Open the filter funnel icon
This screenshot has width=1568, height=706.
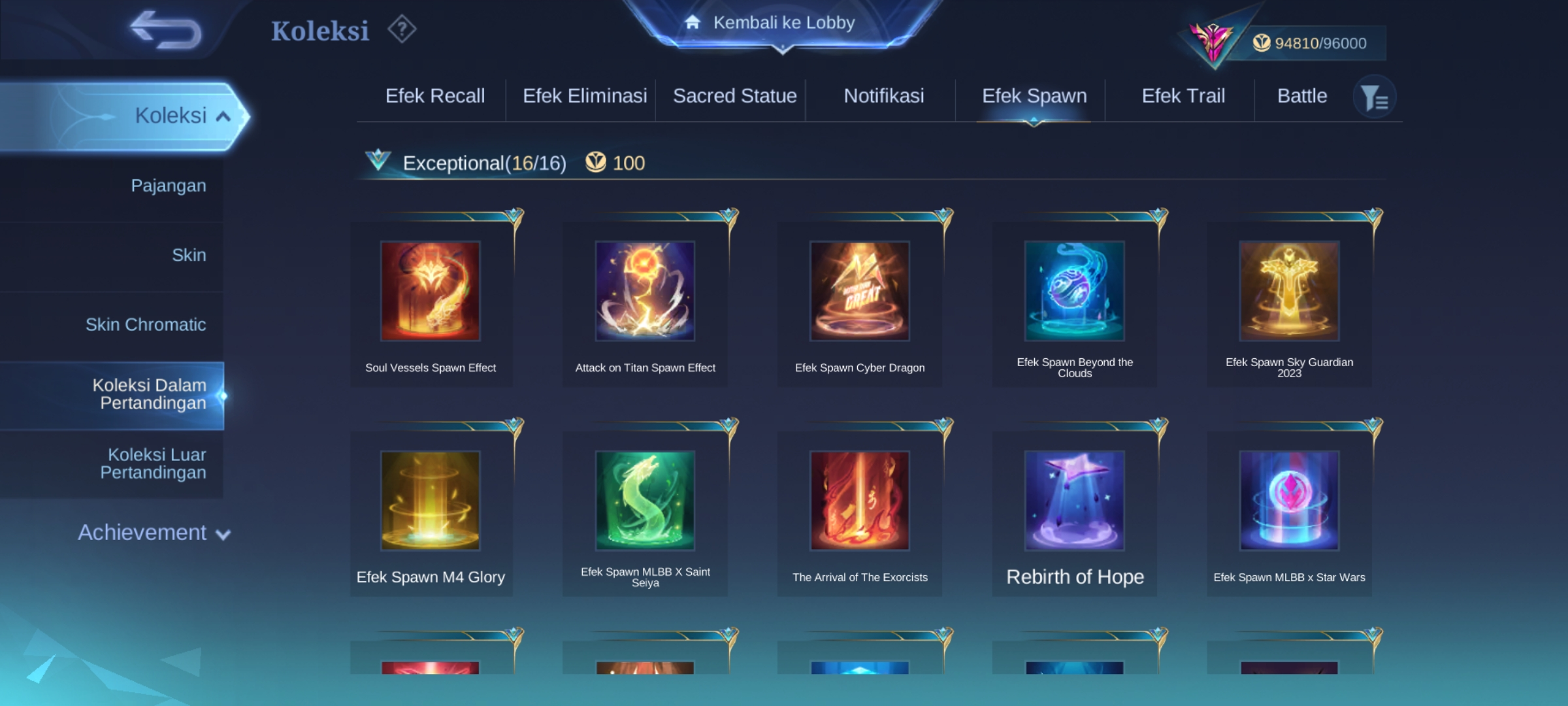(x=1375, y=97)
